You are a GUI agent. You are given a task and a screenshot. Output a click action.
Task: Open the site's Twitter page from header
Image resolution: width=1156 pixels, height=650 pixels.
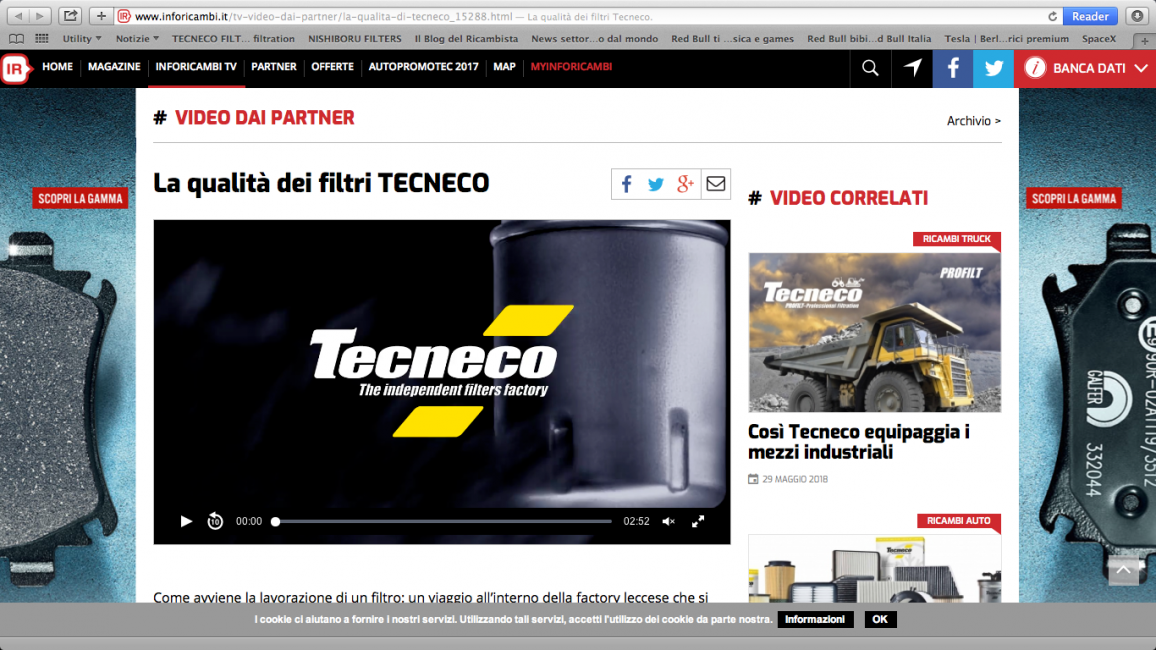coord(993,68)
